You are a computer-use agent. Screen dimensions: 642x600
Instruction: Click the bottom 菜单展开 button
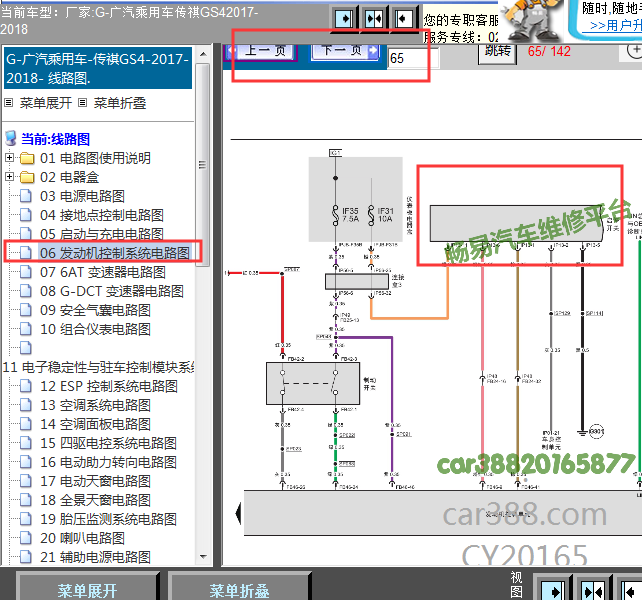point(87,590)
